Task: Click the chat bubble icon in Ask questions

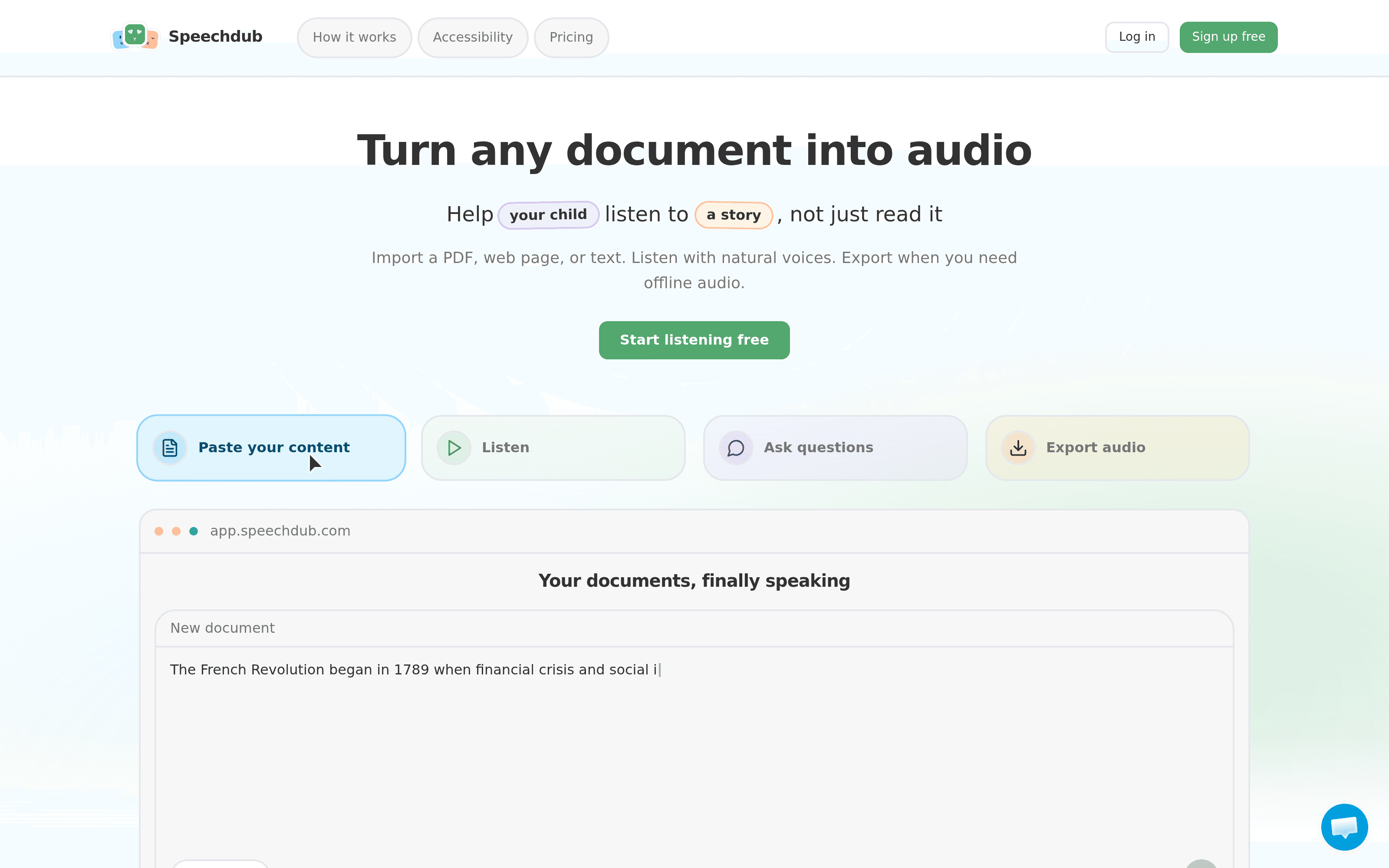Action: click(x=736, y=448)
